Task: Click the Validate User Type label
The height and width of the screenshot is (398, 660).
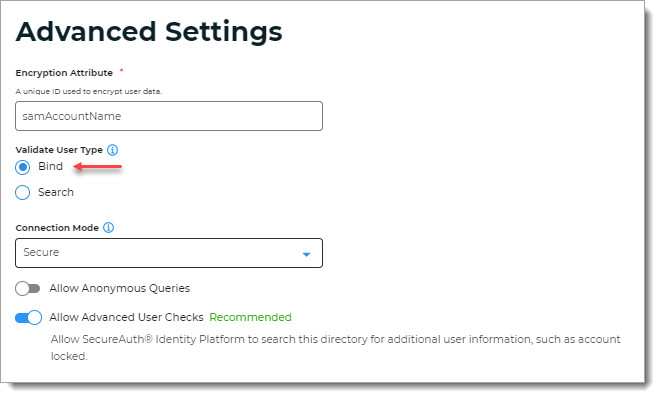Action: point(59,150)
